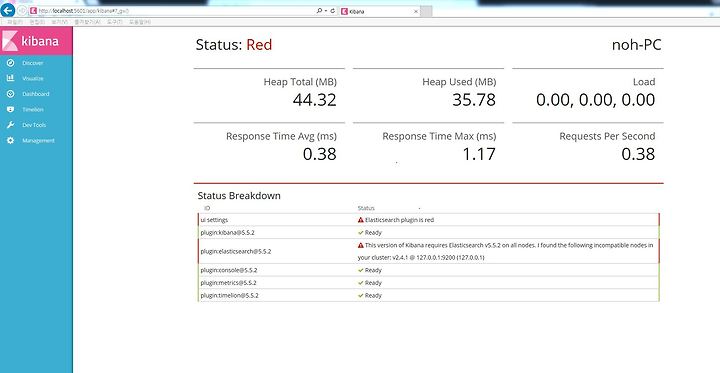Open Discover compass icon
Viewport: 720px width, 373px height.
[11, 63]
